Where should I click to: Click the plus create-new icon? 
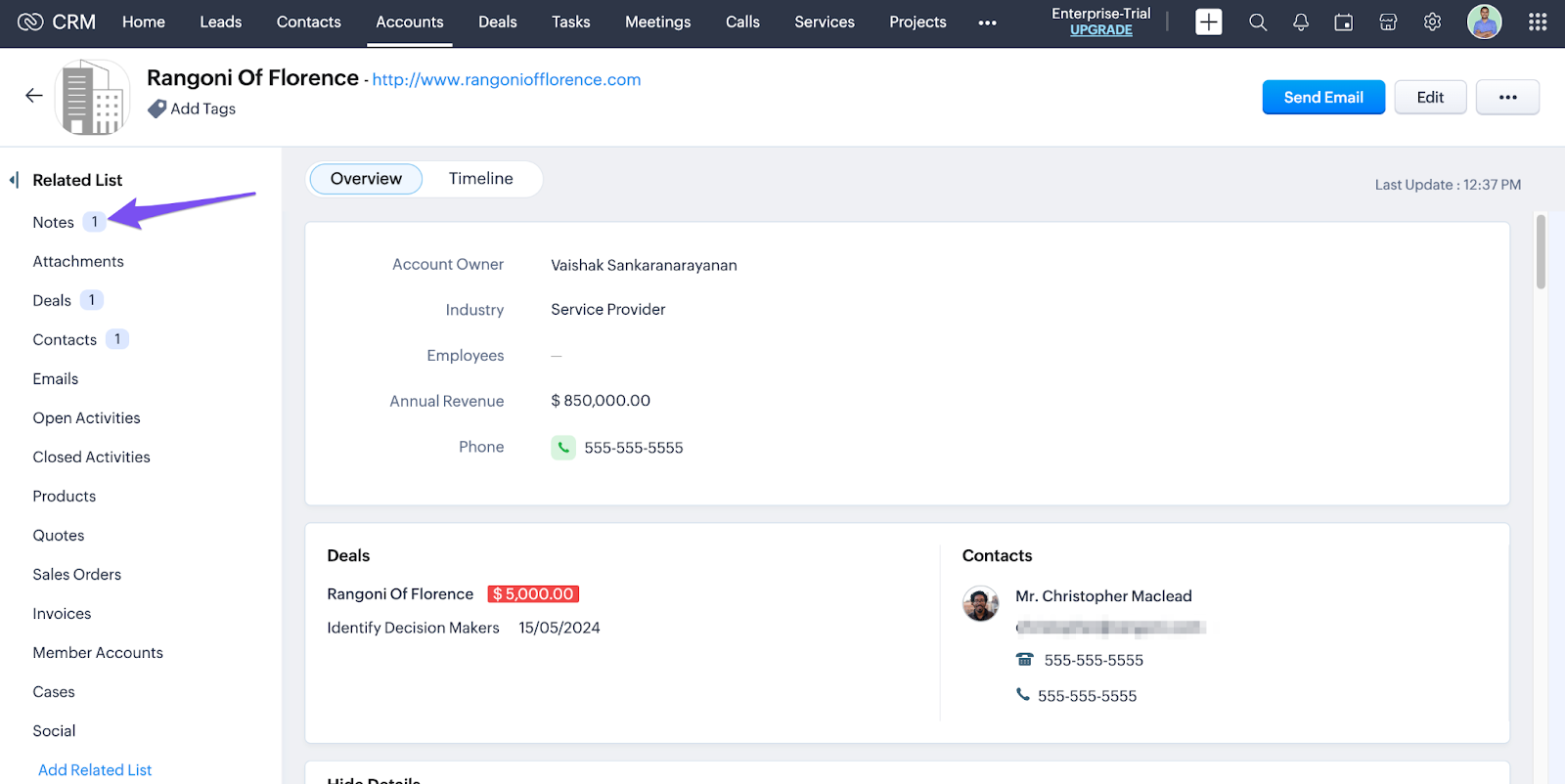coord(1208,22)
